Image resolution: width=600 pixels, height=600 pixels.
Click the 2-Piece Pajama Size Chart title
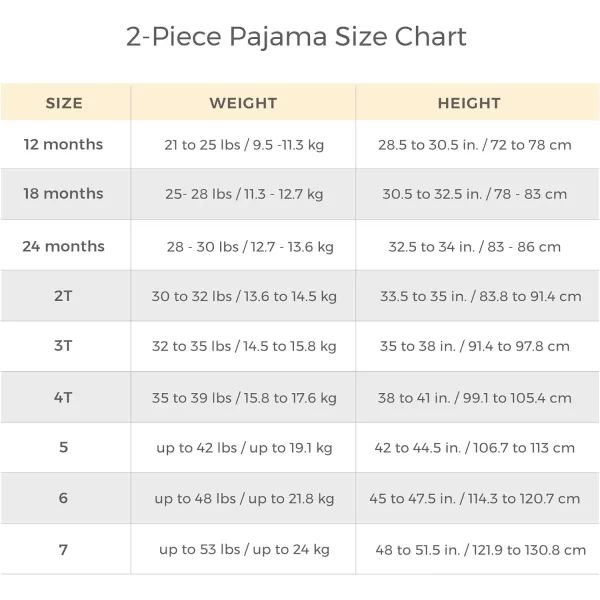(x=296, y=38)
